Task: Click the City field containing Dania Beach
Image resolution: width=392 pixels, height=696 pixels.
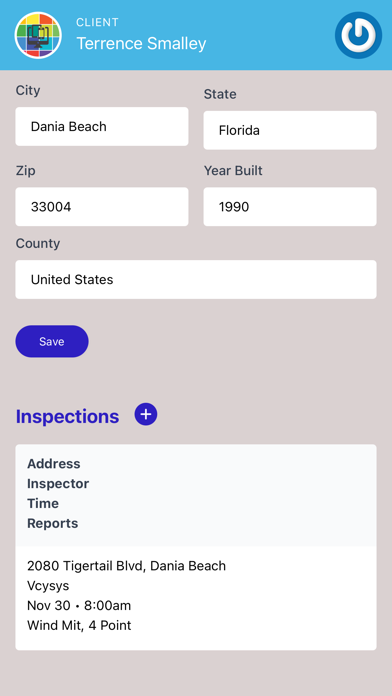Action: point(102,127)
